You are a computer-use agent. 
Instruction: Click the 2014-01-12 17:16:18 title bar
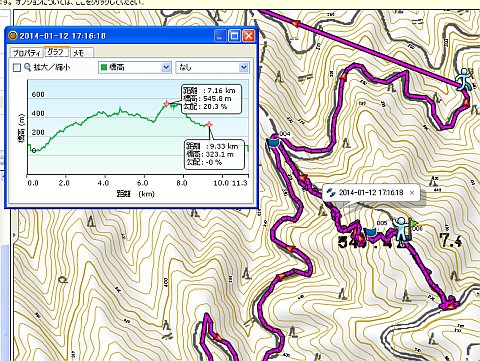coord(131,35)
